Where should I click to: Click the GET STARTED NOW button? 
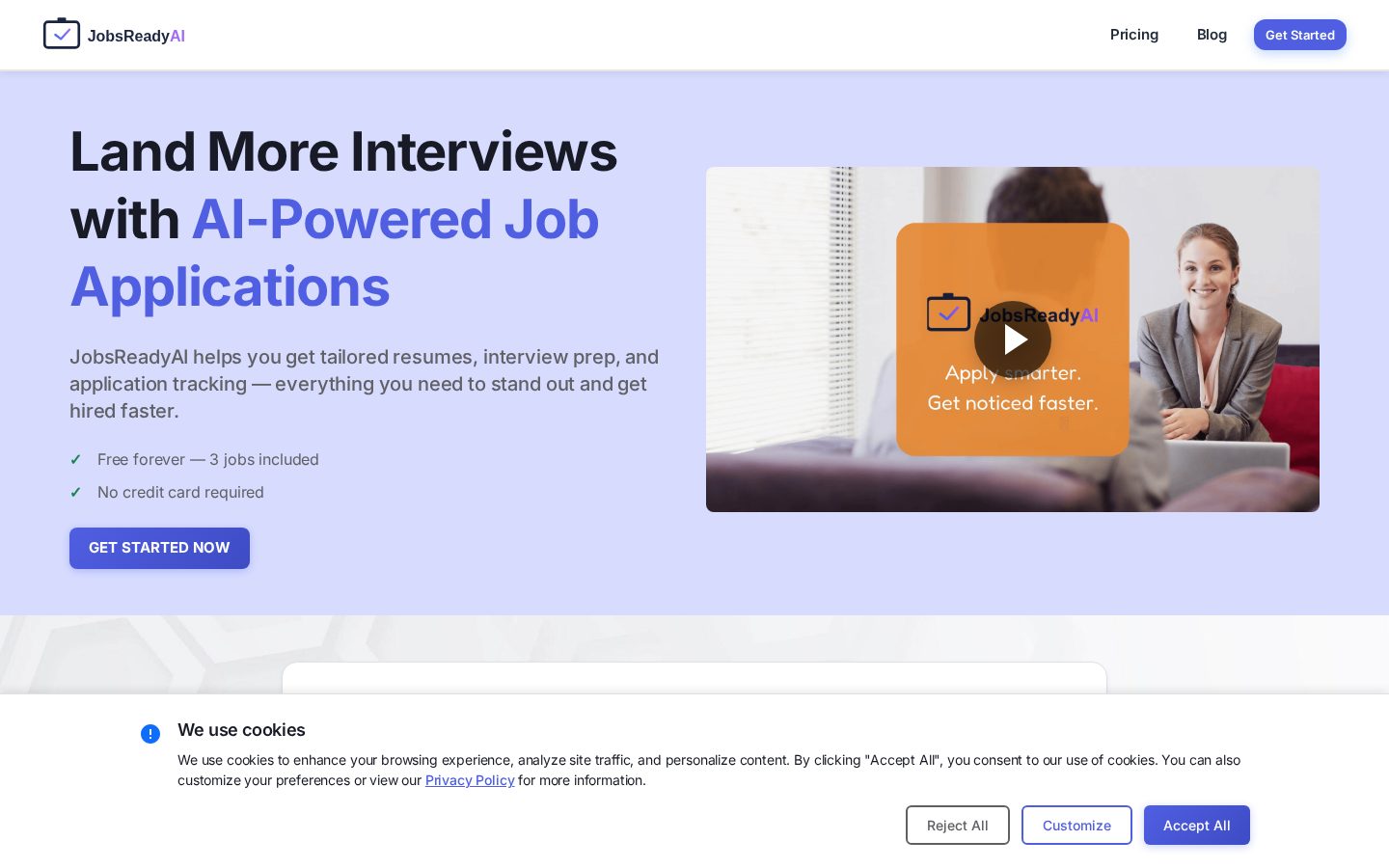pyautogui.click(x=159, y=548)
